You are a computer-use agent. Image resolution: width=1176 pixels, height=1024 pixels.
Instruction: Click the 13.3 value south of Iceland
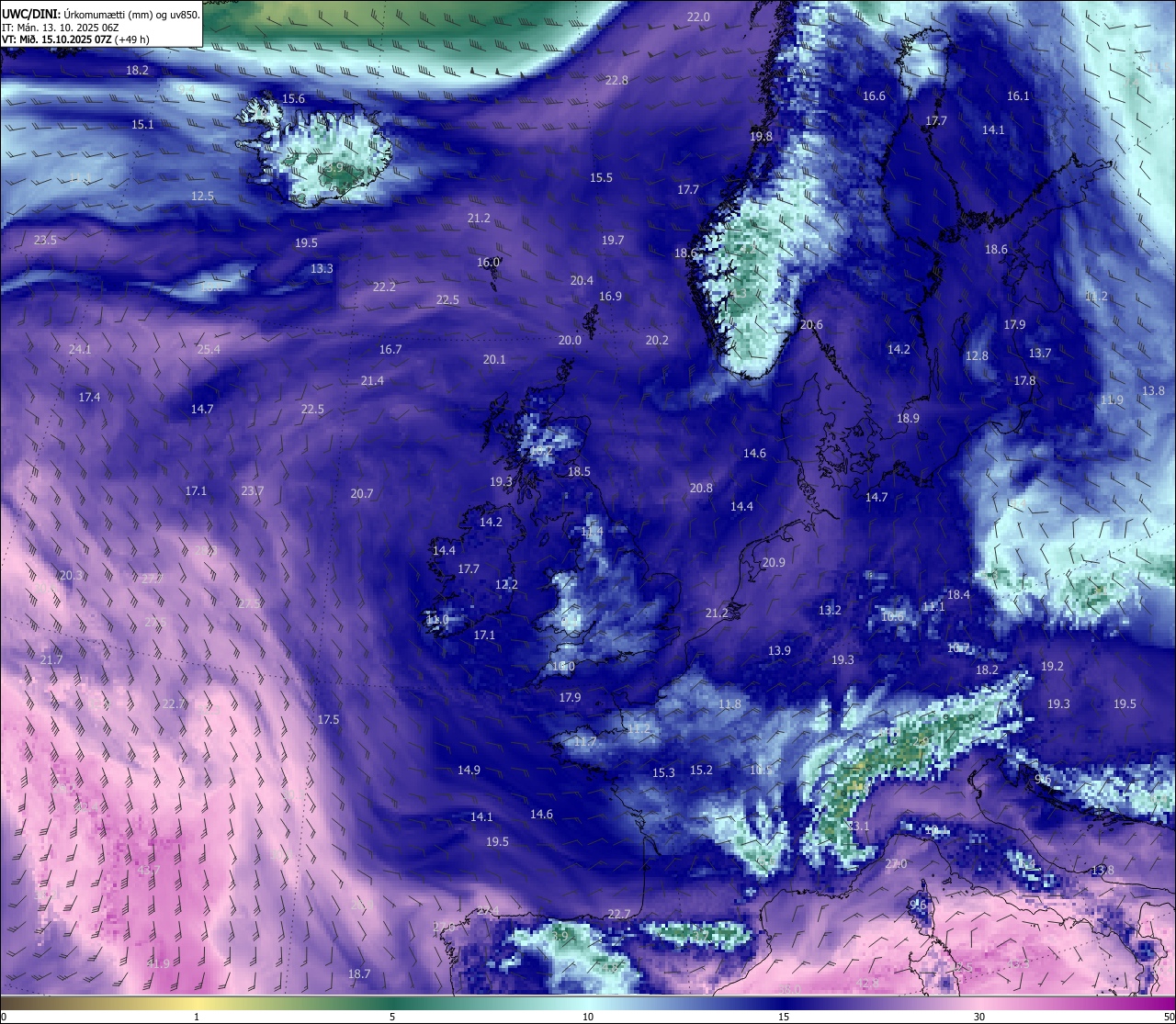point(322,268)
